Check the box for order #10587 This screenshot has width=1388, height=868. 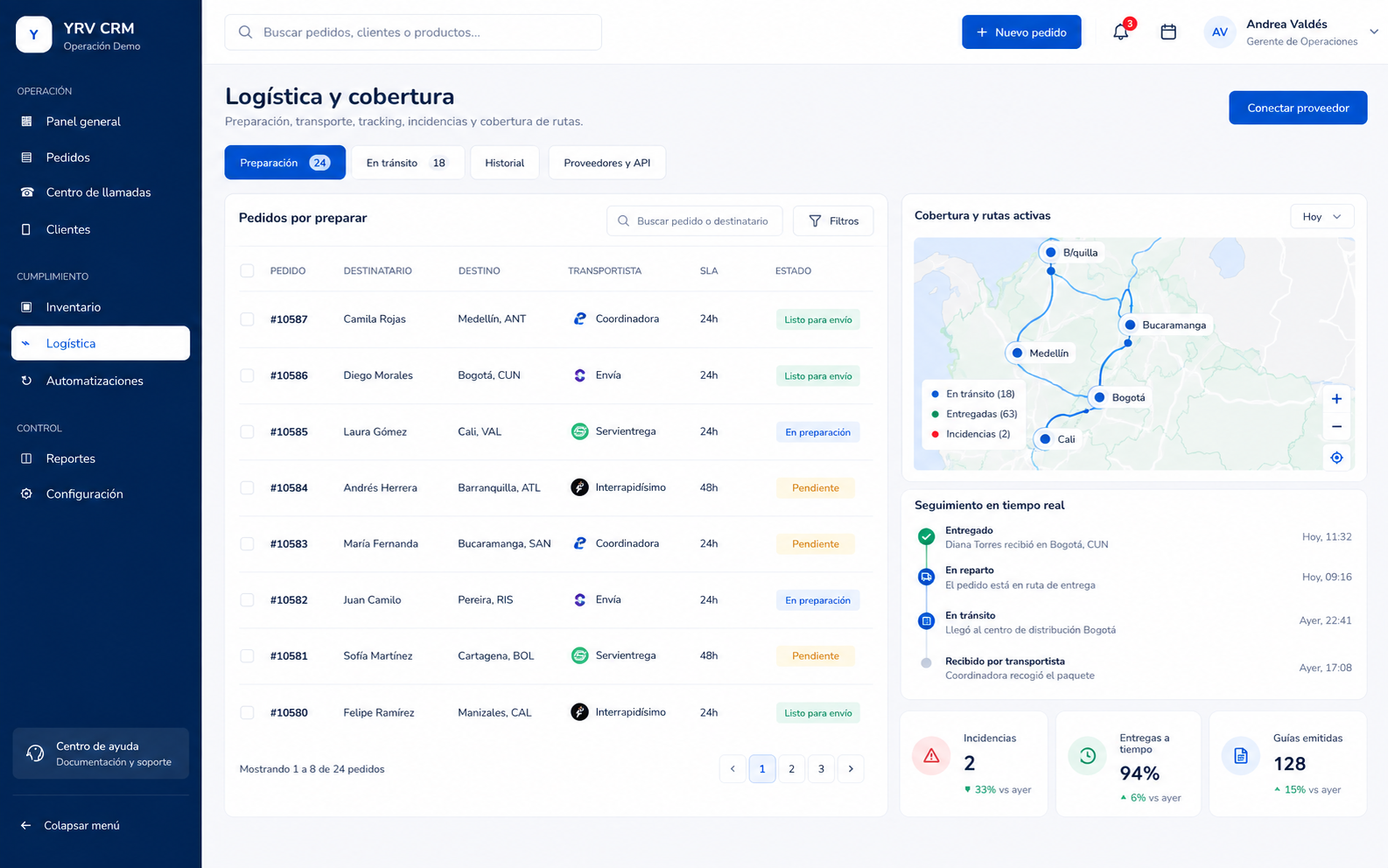click(247, 319)
